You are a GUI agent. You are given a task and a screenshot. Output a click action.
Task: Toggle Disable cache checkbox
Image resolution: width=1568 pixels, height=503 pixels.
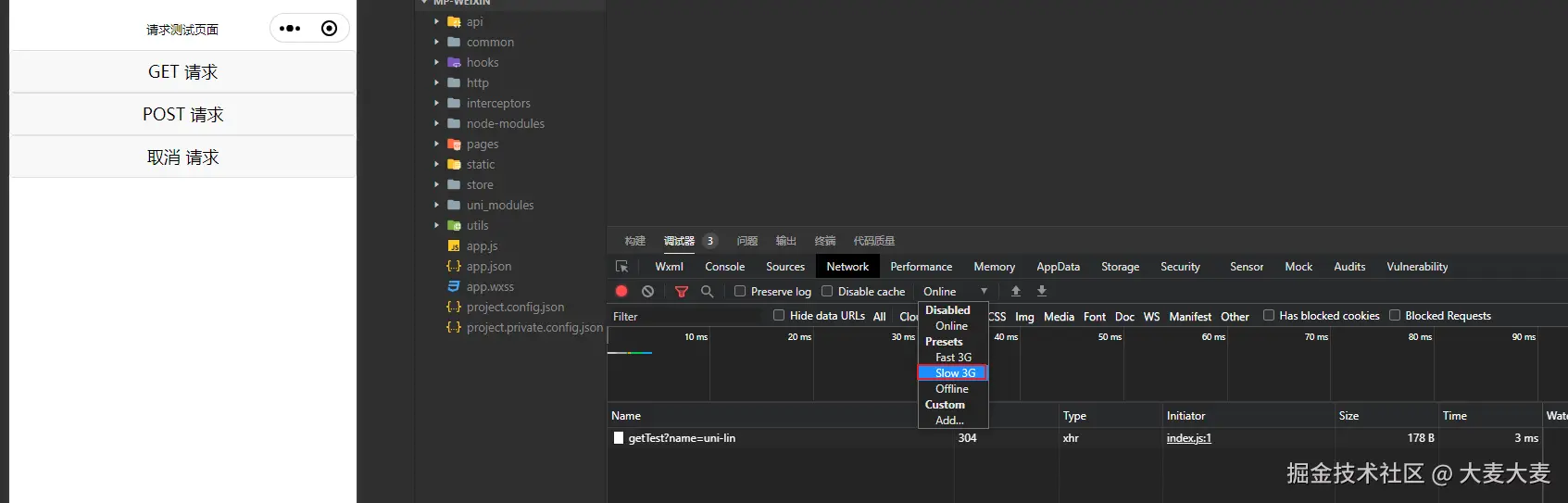pos(827,291)
